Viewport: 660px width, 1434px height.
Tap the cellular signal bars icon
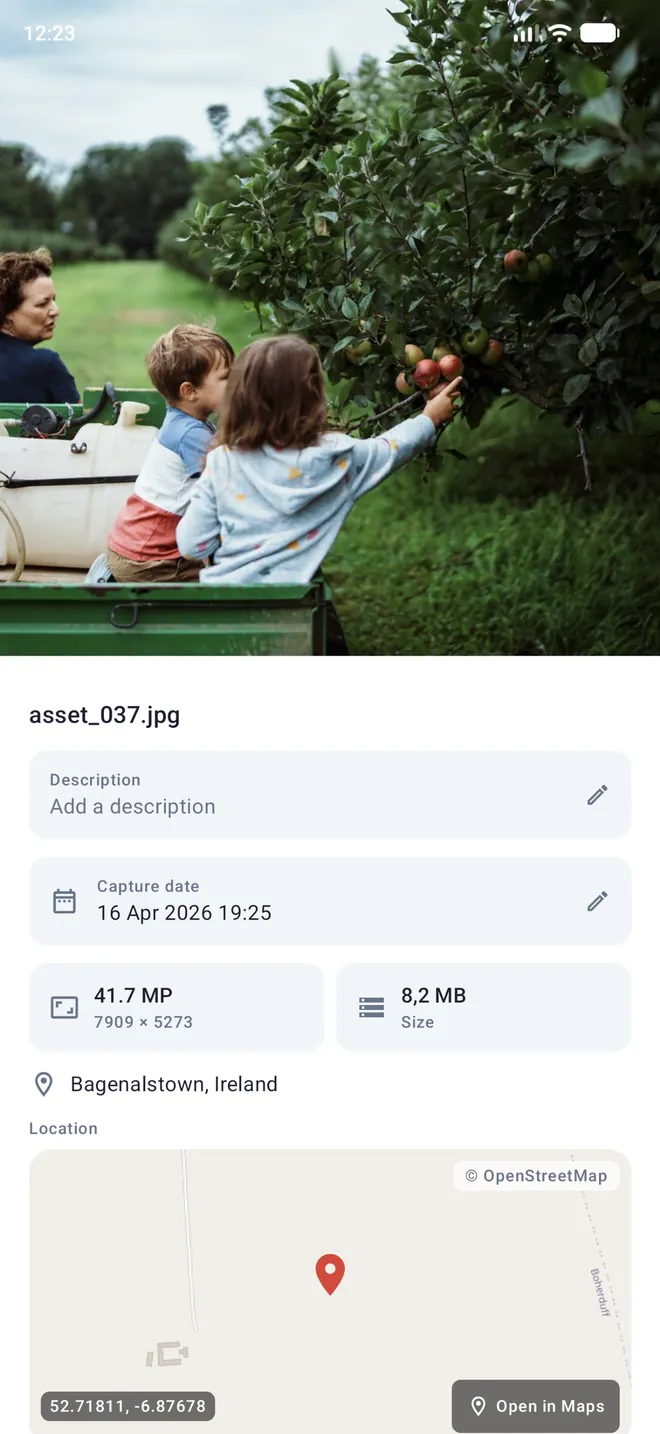[x=525, y=33]
